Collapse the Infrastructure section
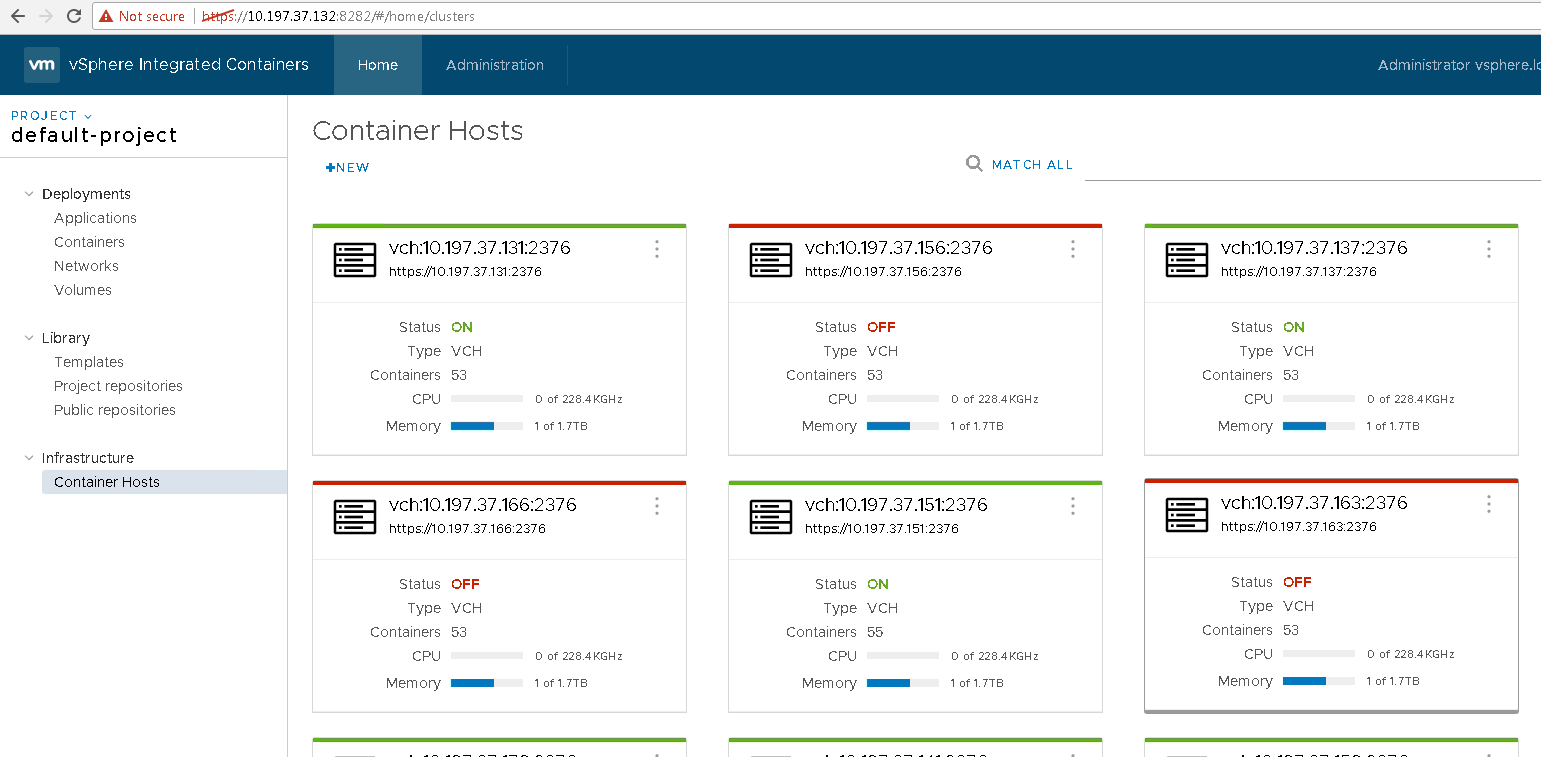 pos(29,458)
